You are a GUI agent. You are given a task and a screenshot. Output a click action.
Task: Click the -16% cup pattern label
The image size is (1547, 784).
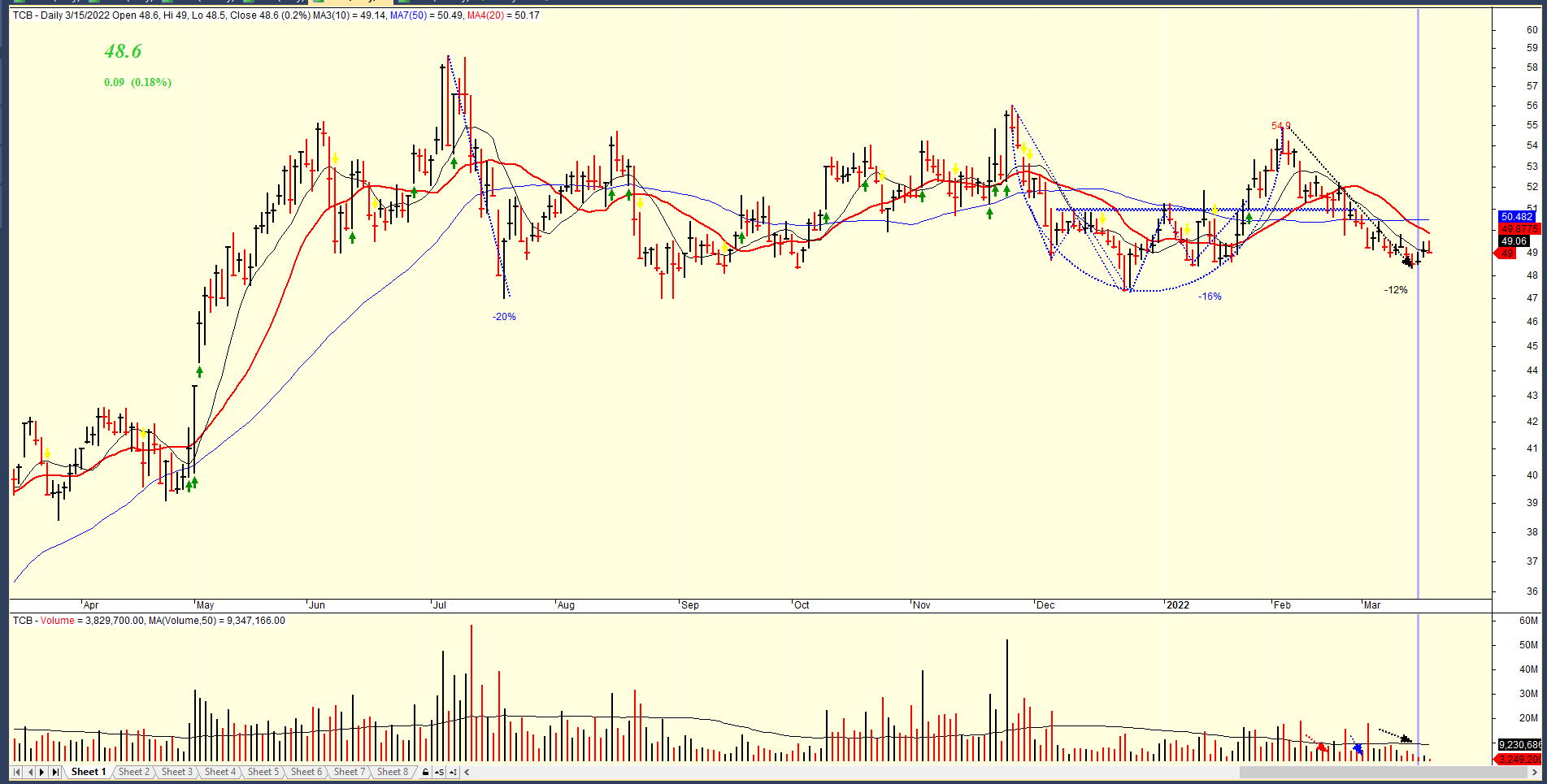pos(1210,297)
